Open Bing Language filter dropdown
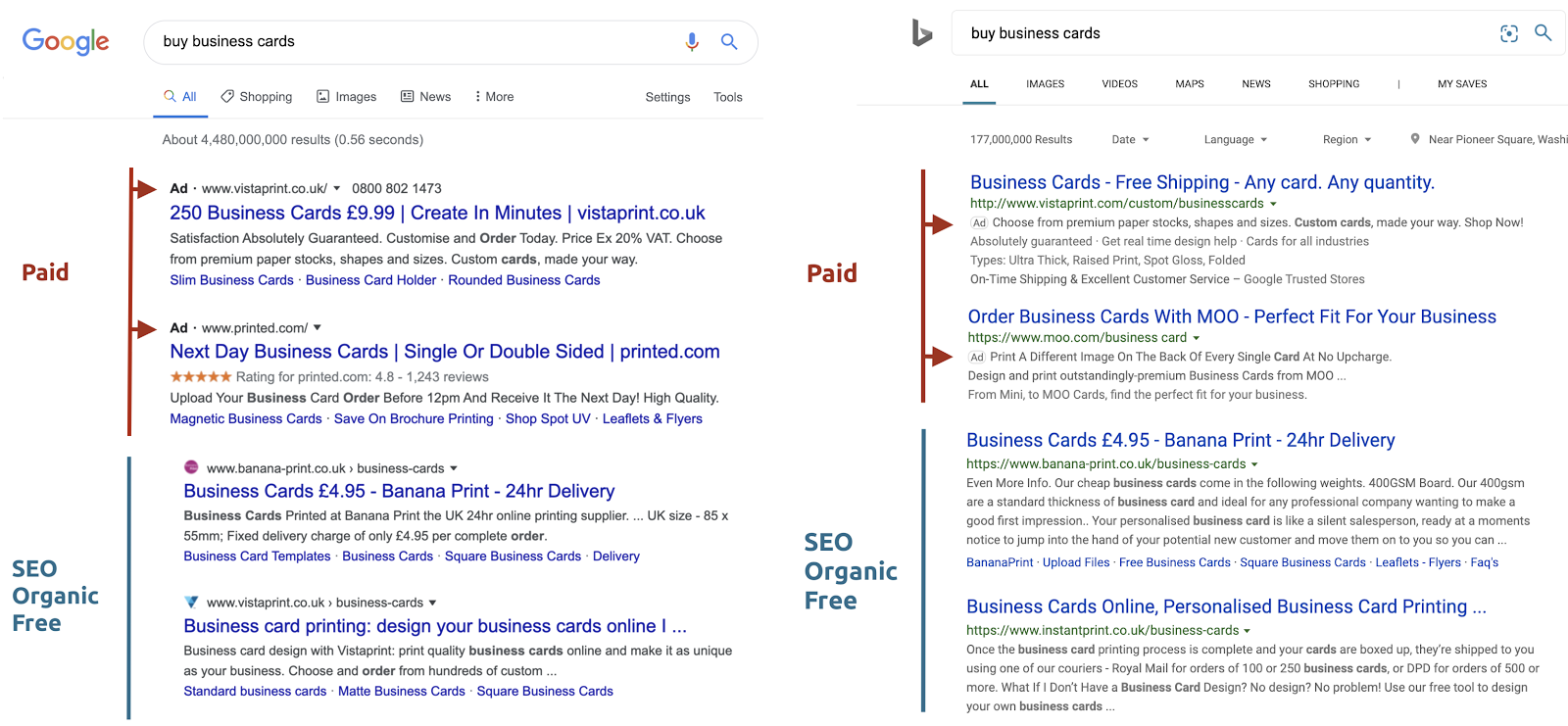This screenshot has width=1568, height=726. pos(1236,139)
